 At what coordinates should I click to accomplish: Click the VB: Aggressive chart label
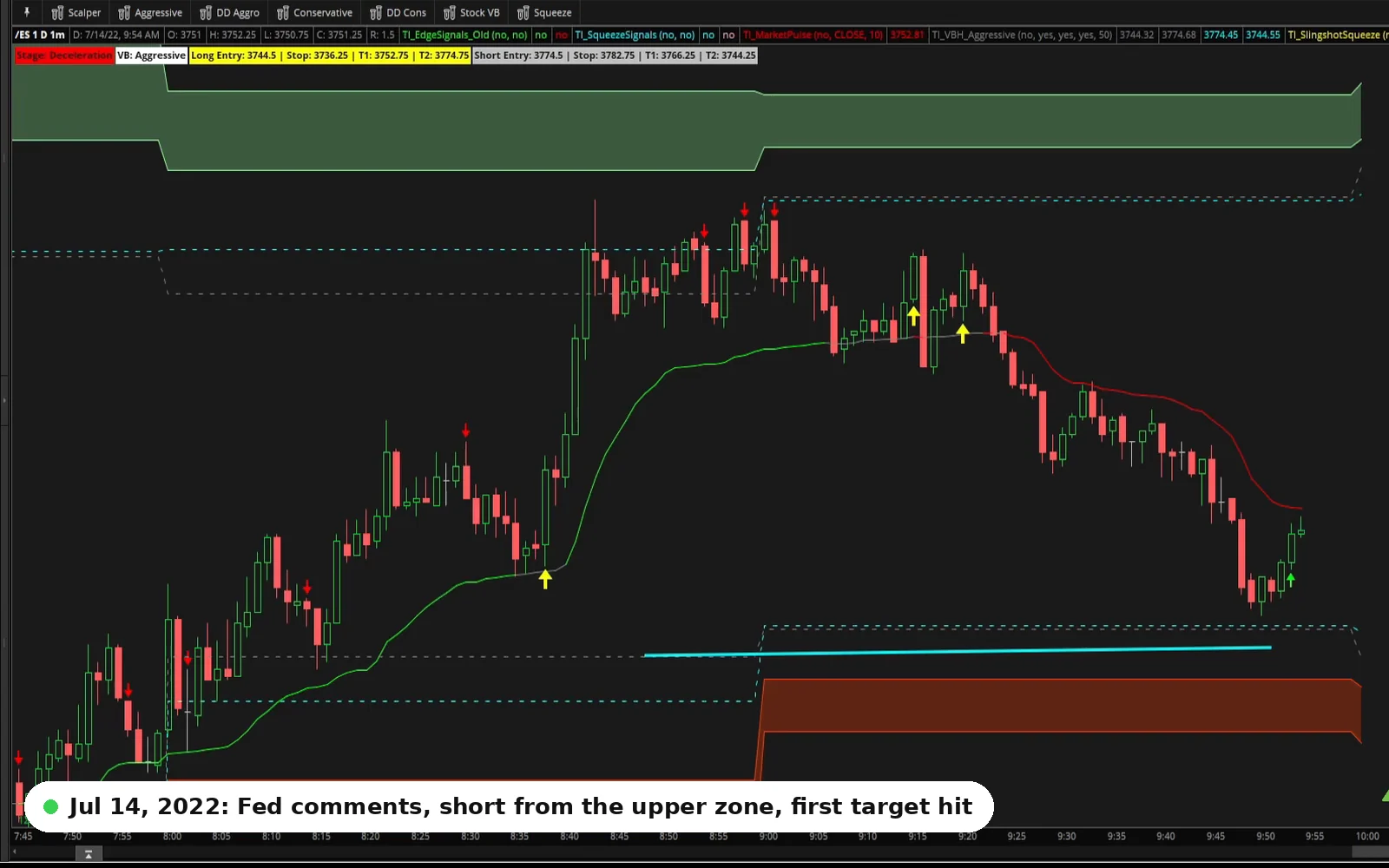point(152,56)
